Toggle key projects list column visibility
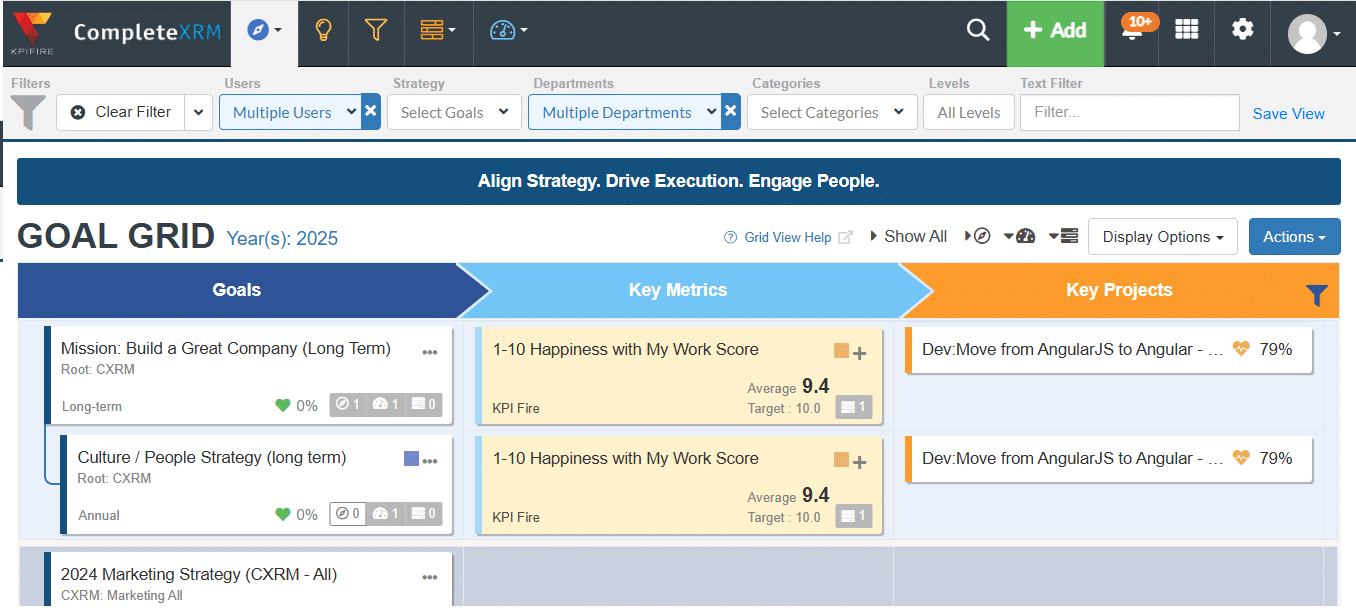Image resolution: width=1356 pixels, height=608 pixels. pos(1064,236)
